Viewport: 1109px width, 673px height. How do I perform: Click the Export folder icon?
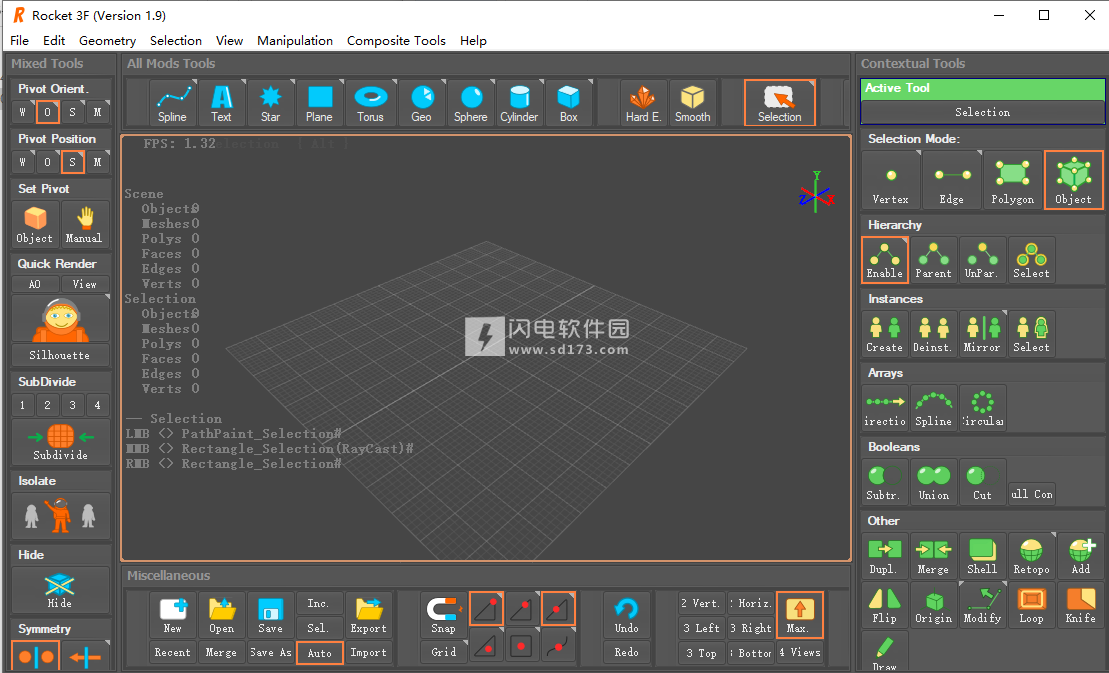coord(368,615)
